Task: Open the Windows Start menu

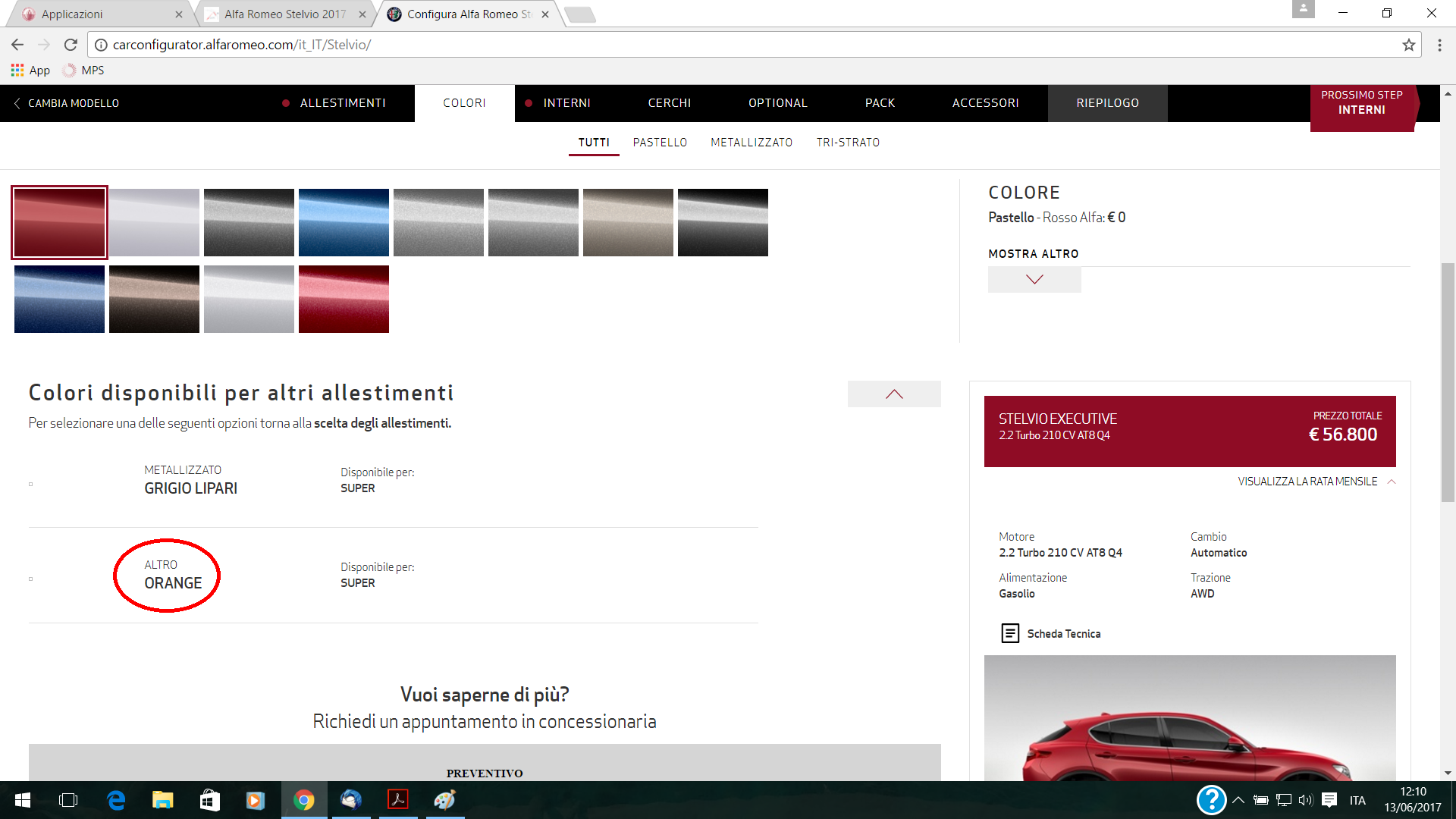Action: (22, 800)
